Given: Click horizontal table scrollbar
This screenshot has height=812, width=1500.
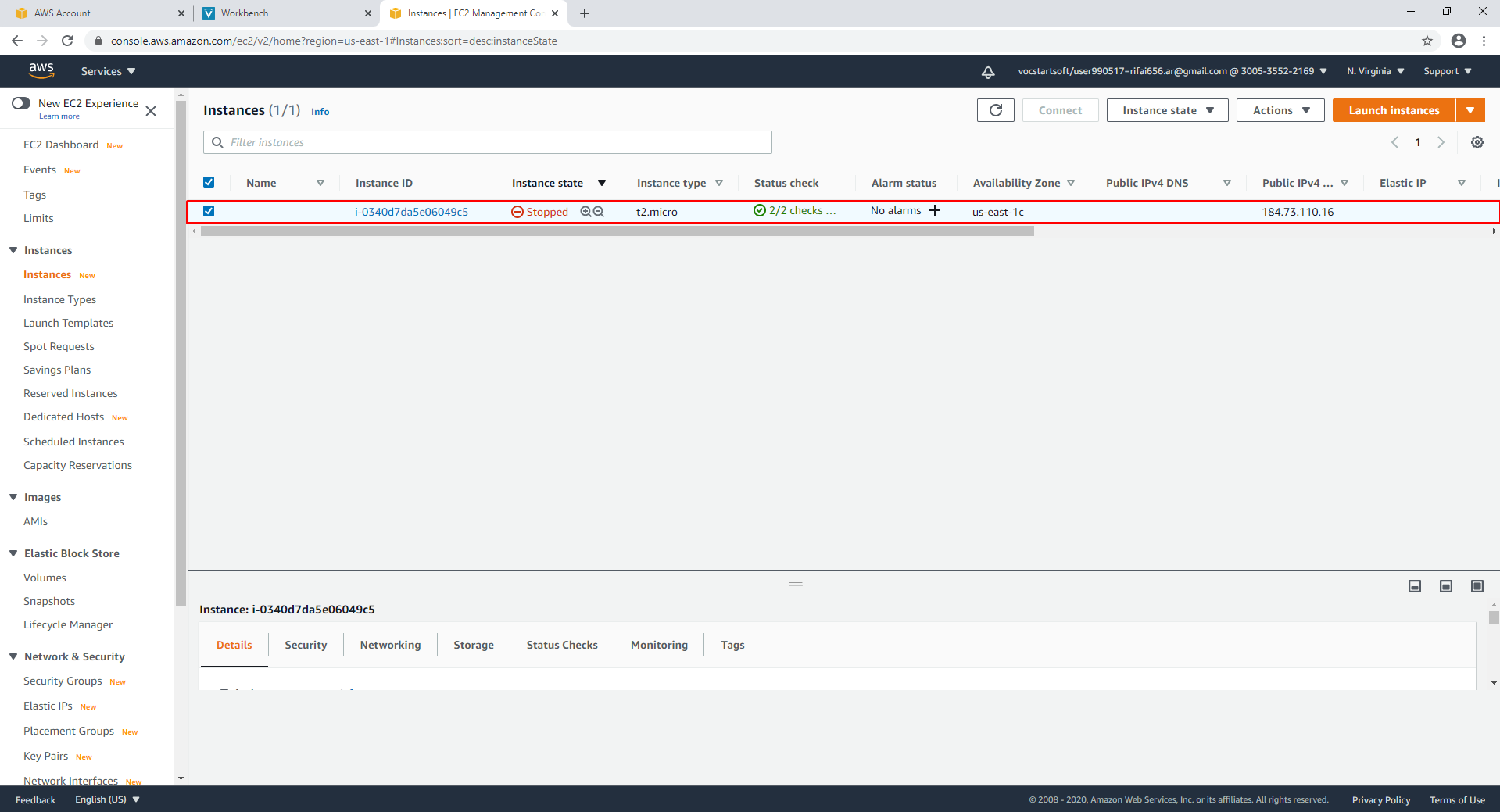Looking at the screenshot, I should click(x=618, y=231).
